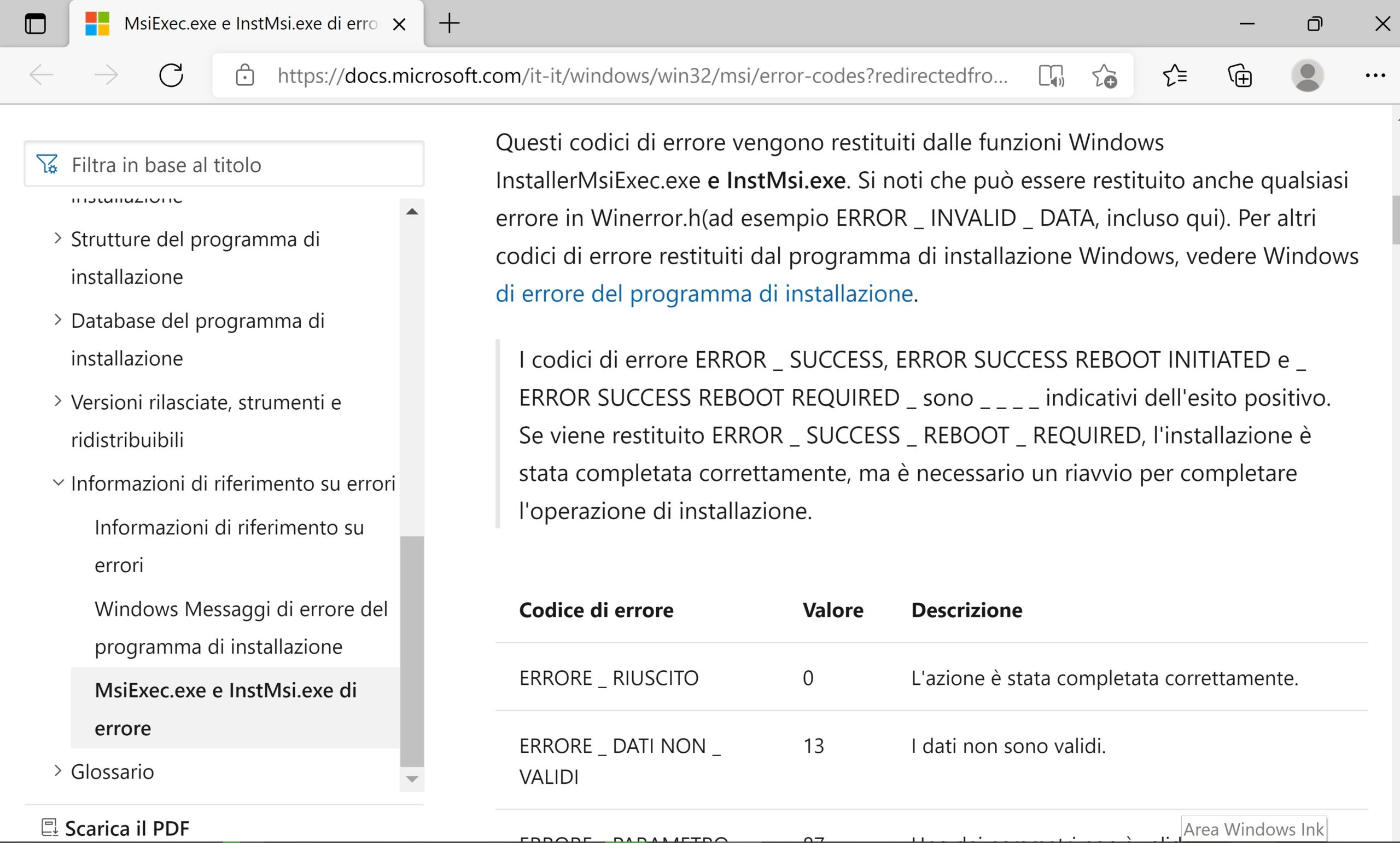This screenshot has height=843, width=1400.
Task: Open the Favorites list
Action: coord(1175,75)
